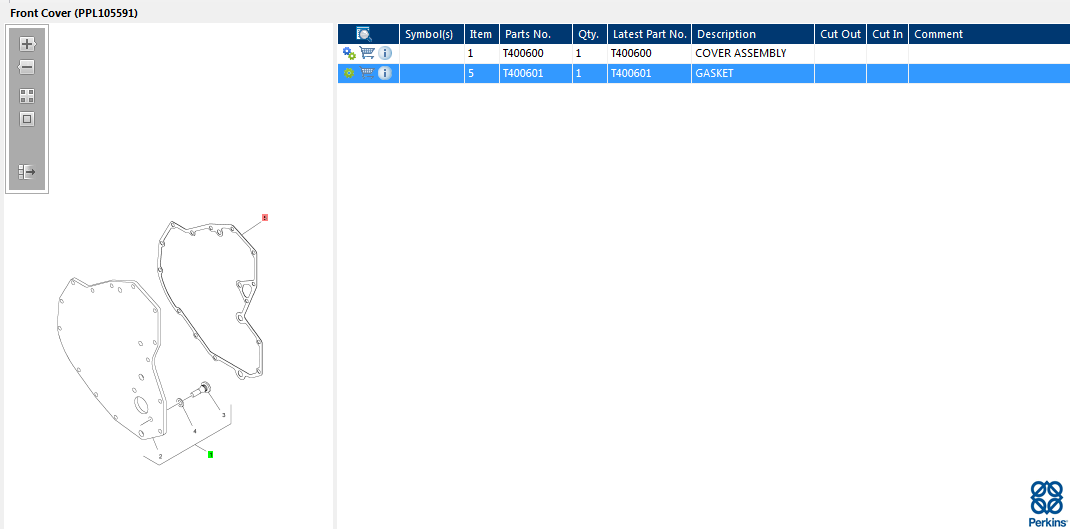Click the Comment column header
1070x529 pixels.
point(989,34)
